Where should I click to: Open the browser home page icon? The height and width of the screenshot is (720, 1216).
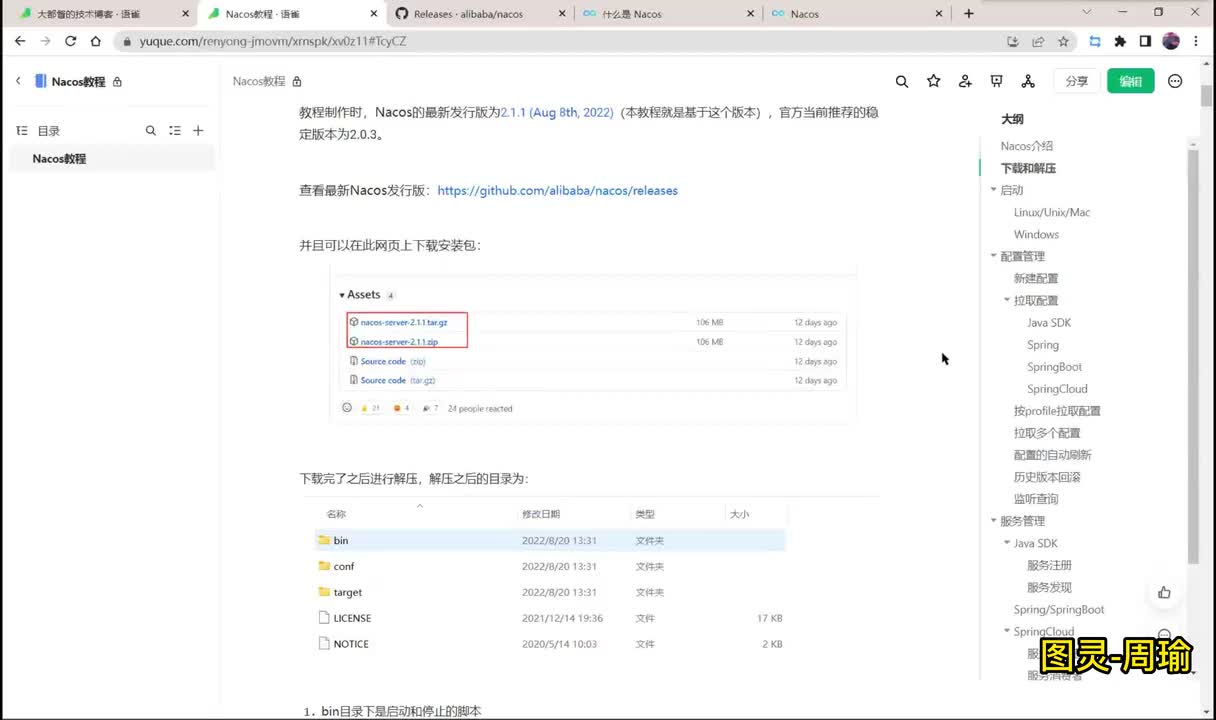[95, 41]
